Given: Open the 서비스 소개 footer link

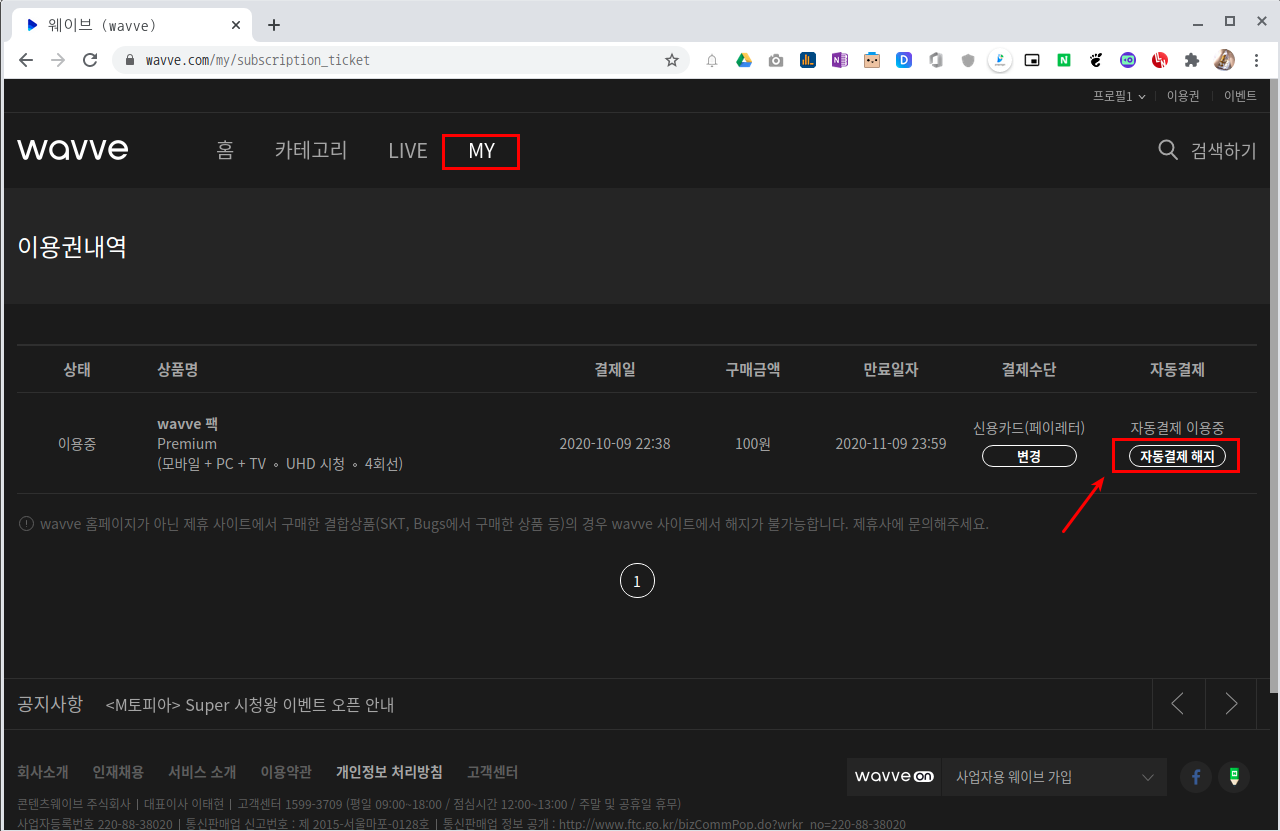Looking at the screenshot, I should (x=202, y=772).
